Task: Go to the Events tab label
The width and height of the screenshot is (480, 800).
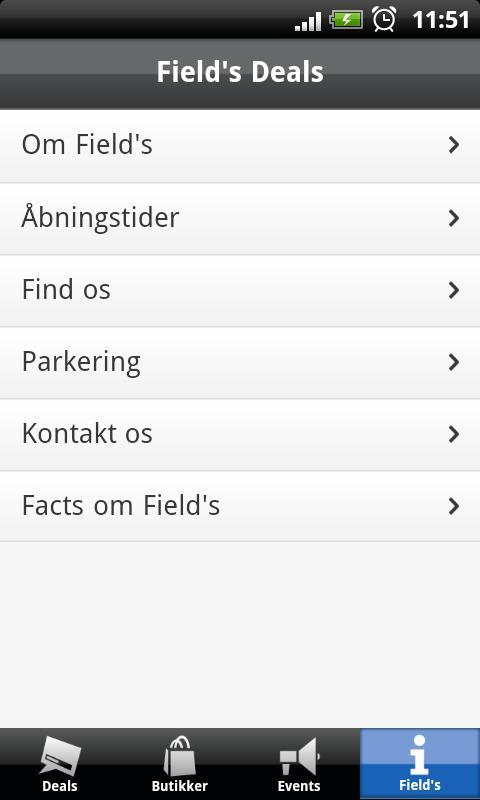Action: point(299,786)
